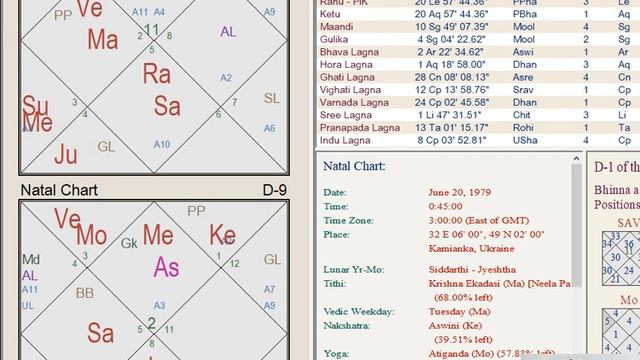The height and width of the screenshot is (360, 640).
Task: Click longitude value 1 Li 47' 31.51"
Action: pyautogui.click(x=449, y=115)
